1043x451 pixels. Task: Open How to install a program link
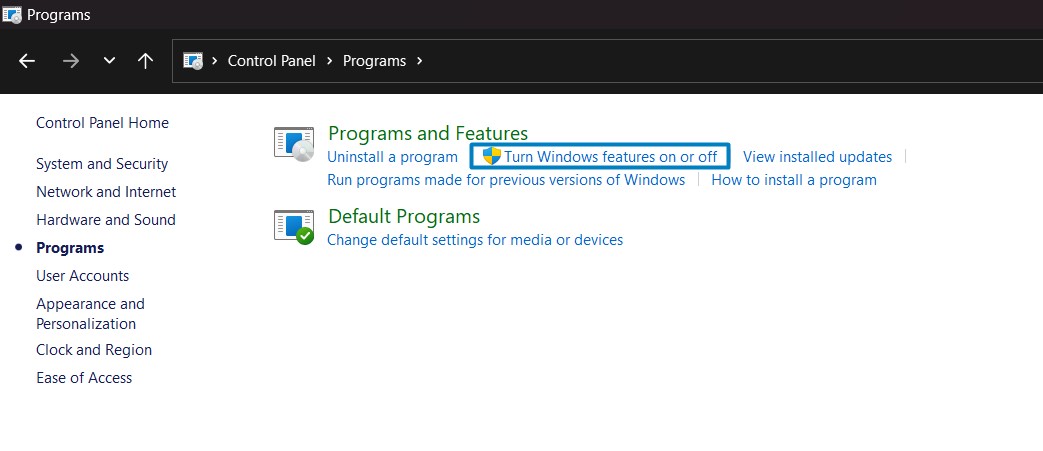tap(794, 180)
